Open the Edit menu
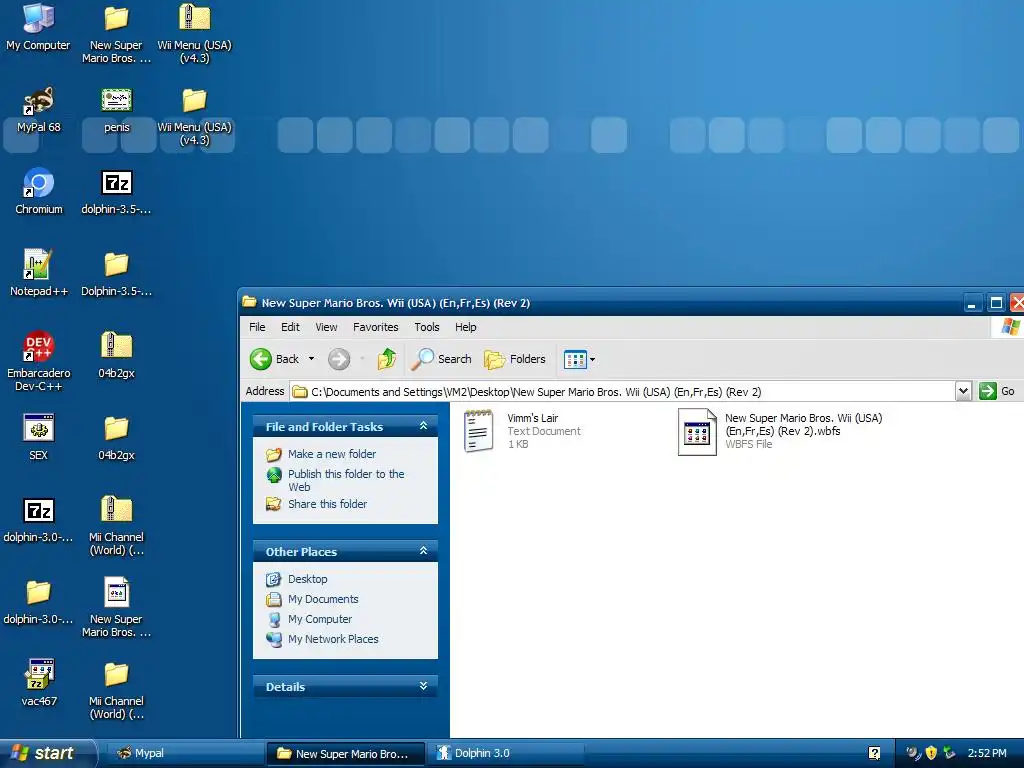Image resolution: width=1024 pixels, height=768 pixels. [290, 327]
